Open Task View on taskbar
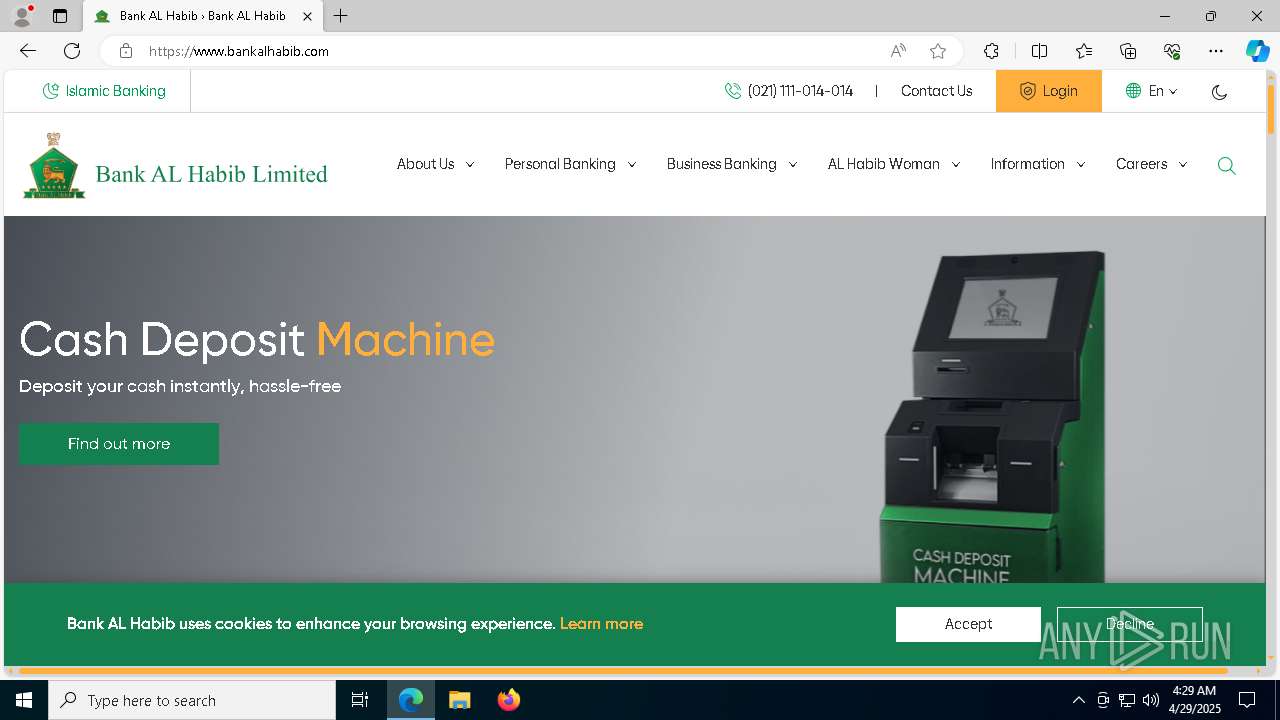Image resolution: width=1280 pixels, height=720 pixels. (360, 700)
